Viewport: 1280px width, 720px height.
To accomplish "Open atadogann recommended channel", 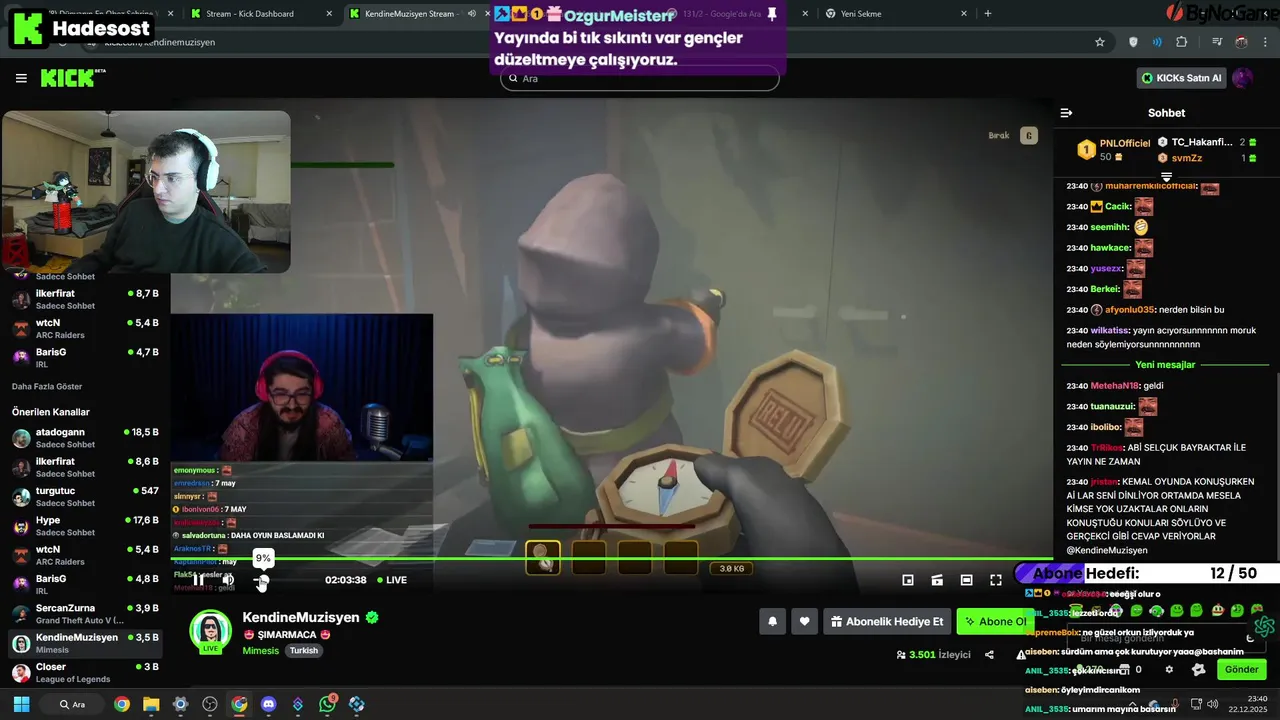I will coord(85,438).
